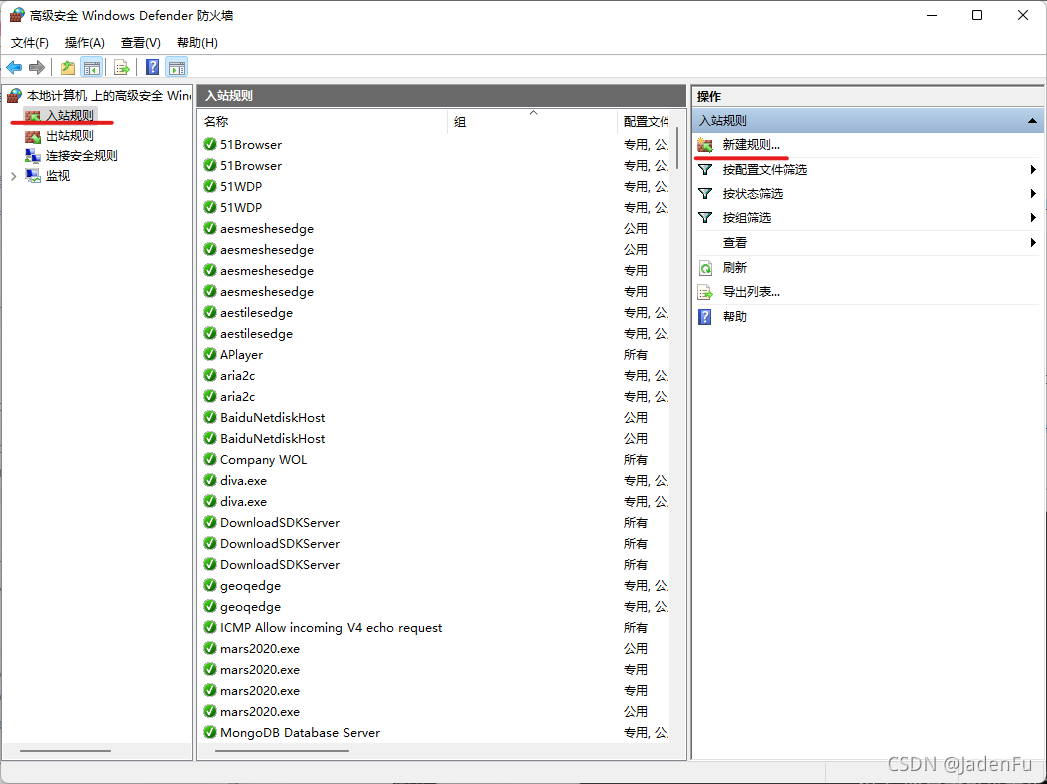Click the green check icon of Company WOL rule

click(210, 459)
